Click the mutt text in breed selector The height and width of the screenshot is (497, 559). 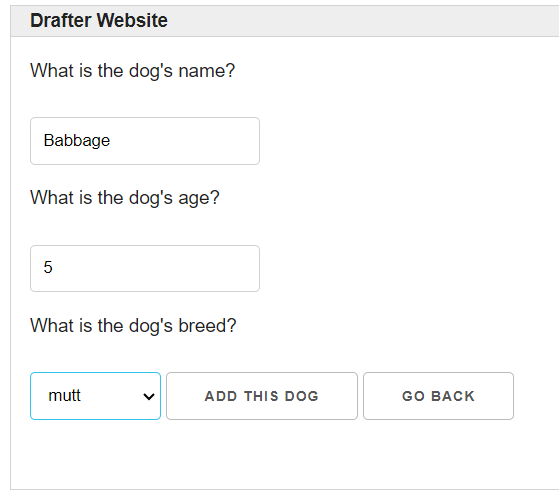click(65, 396)
